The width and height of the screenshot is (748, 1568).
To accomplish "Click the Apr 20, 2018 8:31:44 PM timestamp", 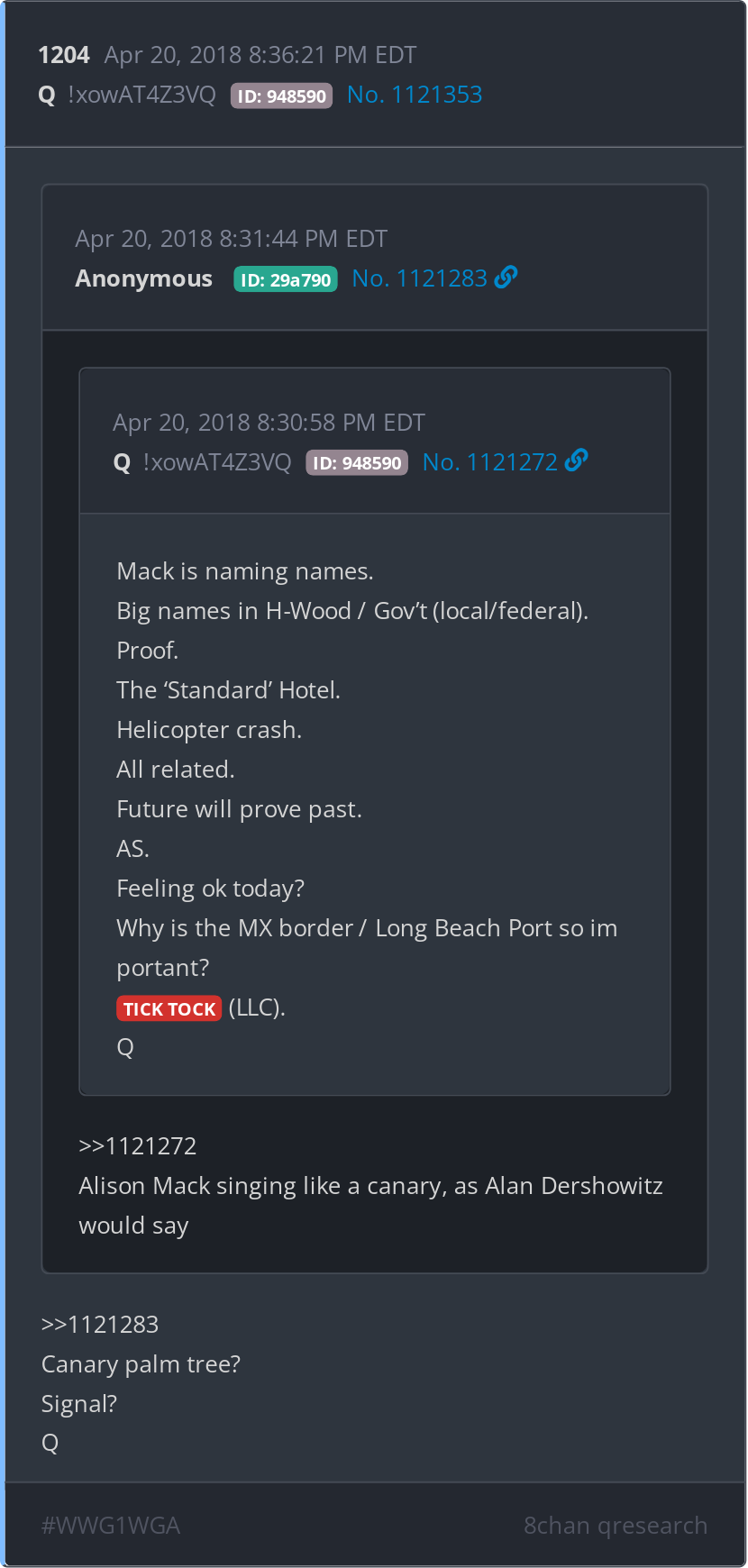I will coord(232,239).
